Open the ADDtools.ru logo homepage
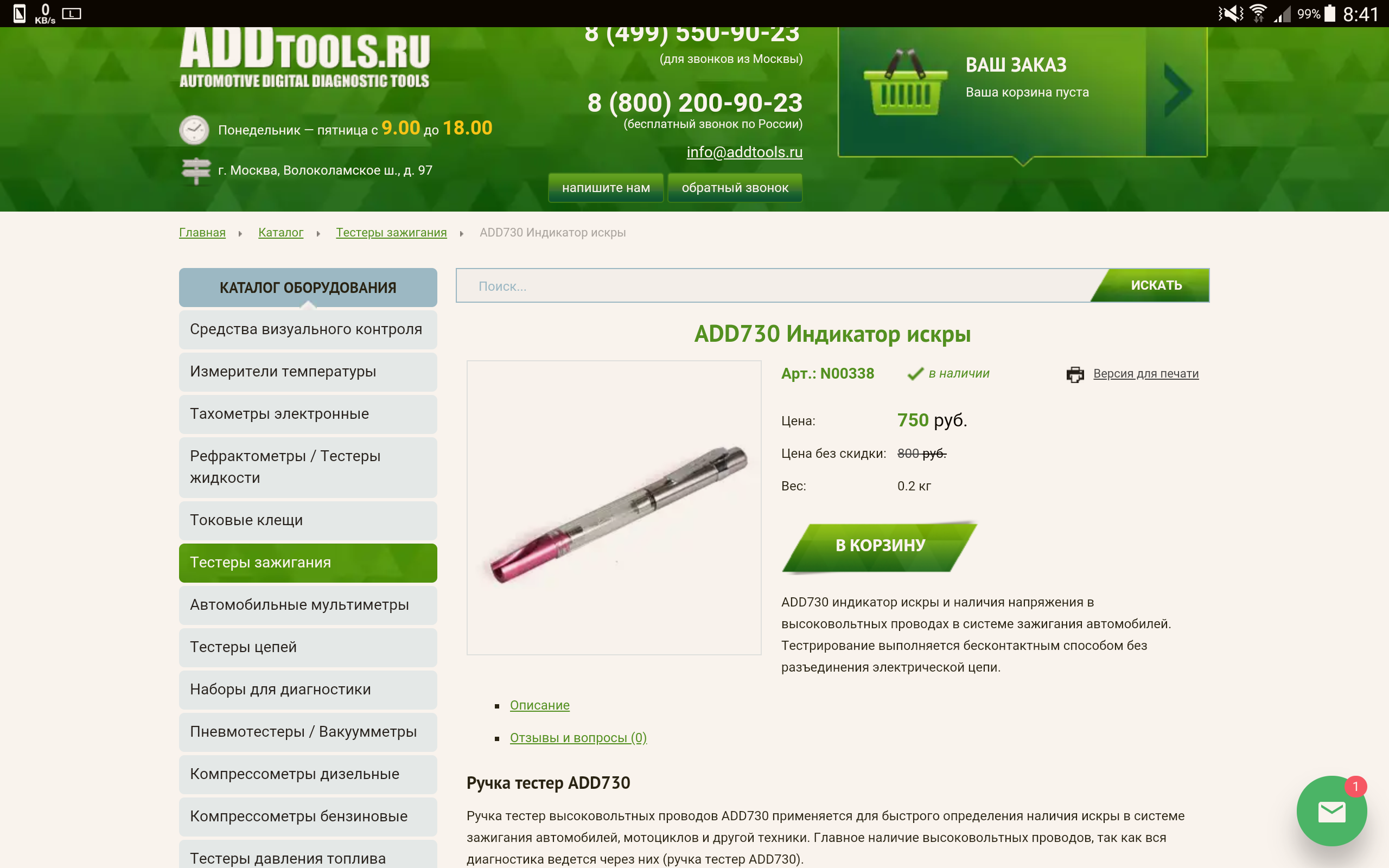The height and width of the screenshot is (868, 1389). click(x=305, y=58)
